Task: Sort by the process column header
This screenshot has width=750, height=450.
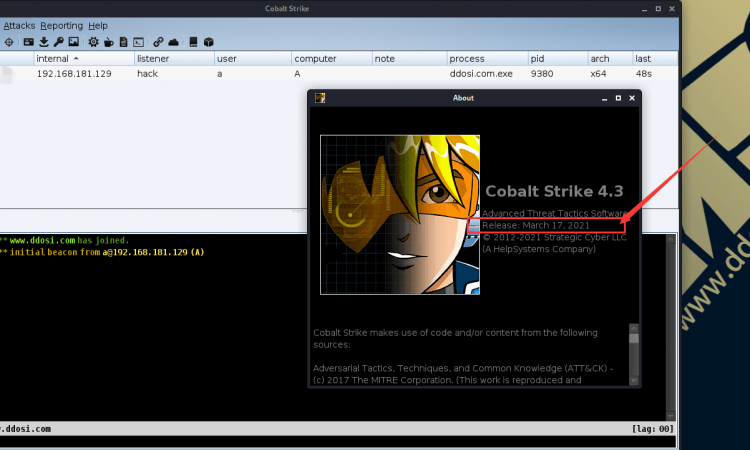Action: tap(487, 58)
